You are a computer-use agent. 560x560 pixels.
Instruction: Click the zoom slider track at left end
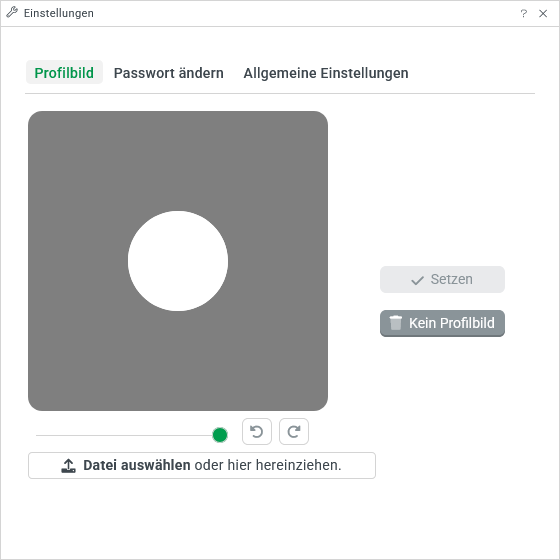coord(38,435)
